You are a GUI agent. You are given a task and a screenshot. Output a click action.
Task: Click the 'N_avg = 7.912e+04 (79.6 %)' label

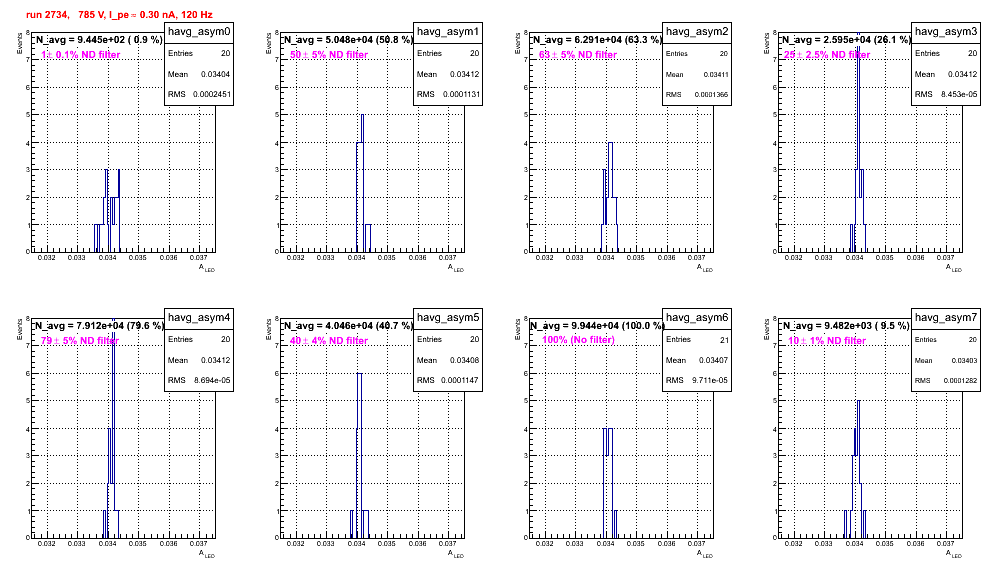coord(99,326)
